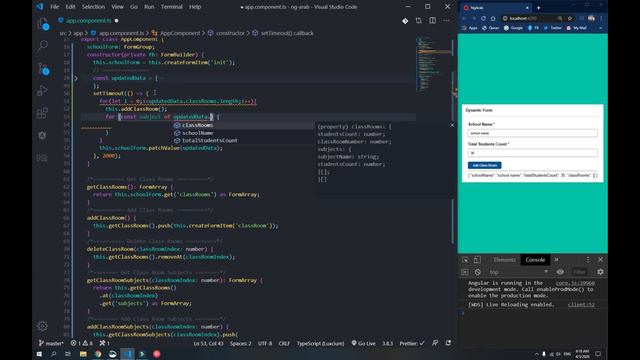Go to the browser home page

[493, 18]
